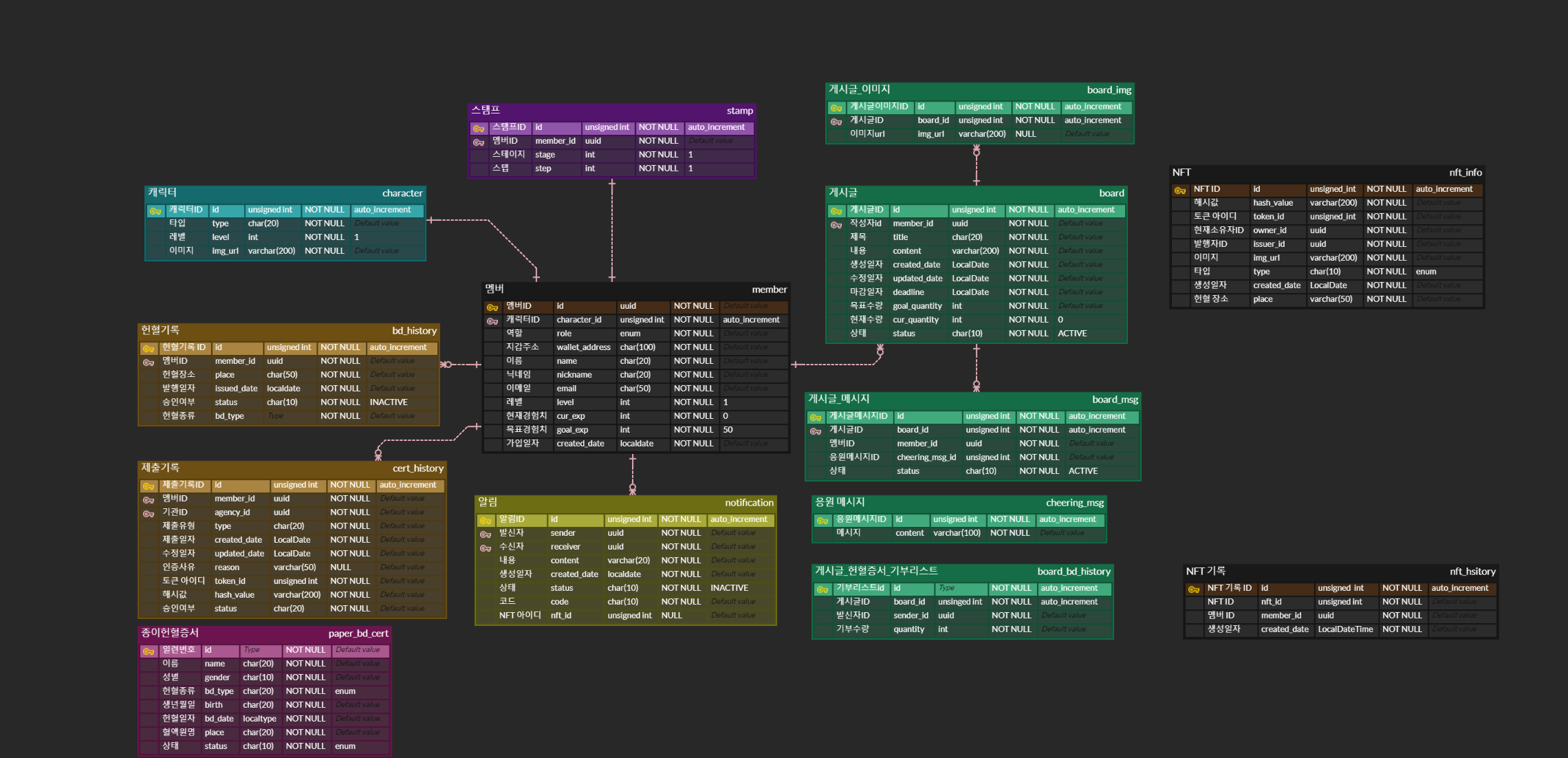The width and height of the screenshot is (1568, 758).
Task: Click the goal_exp default value 50 cell
Action: point(728,430)
